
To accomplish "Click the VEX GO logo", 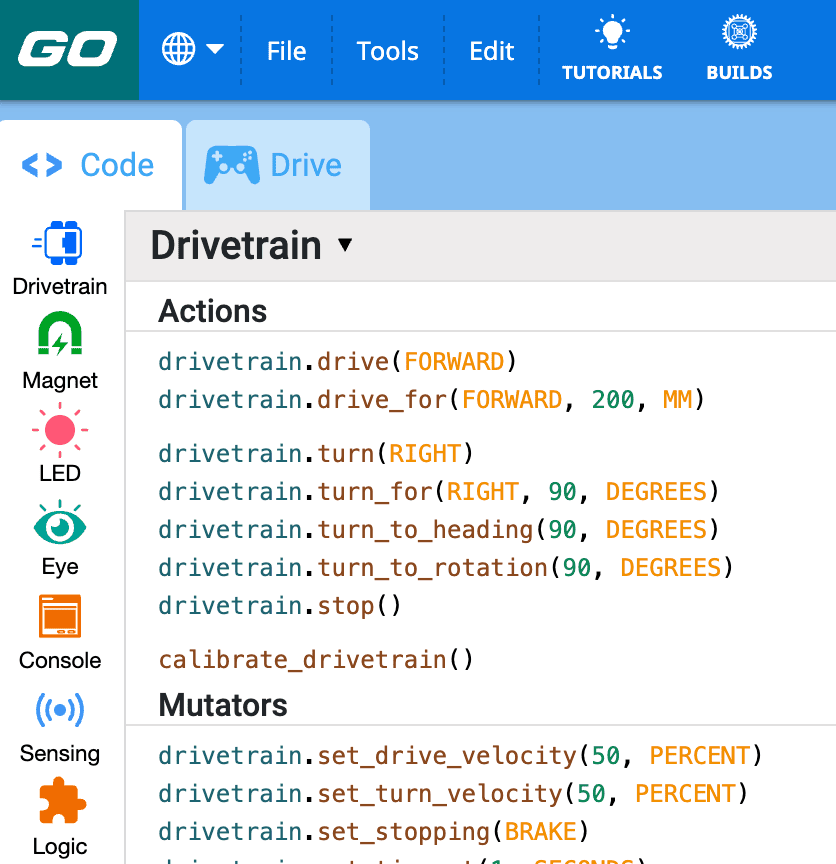I will point(67,48).
